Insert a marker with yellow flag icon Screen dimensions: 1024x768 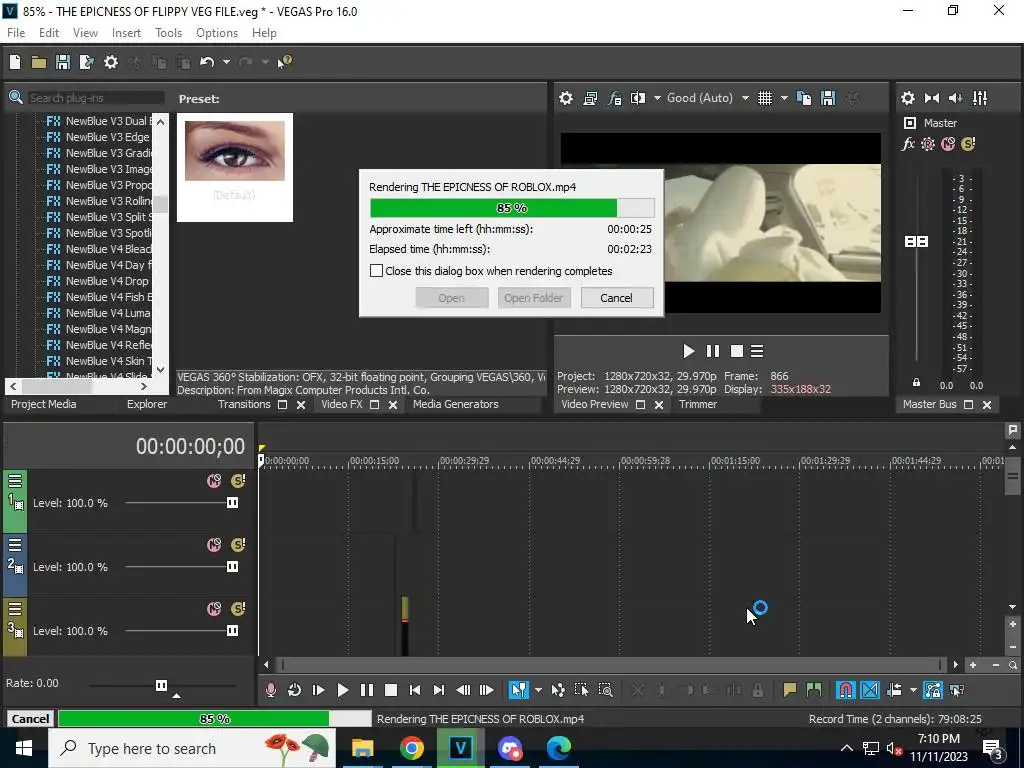click(790, 690)
